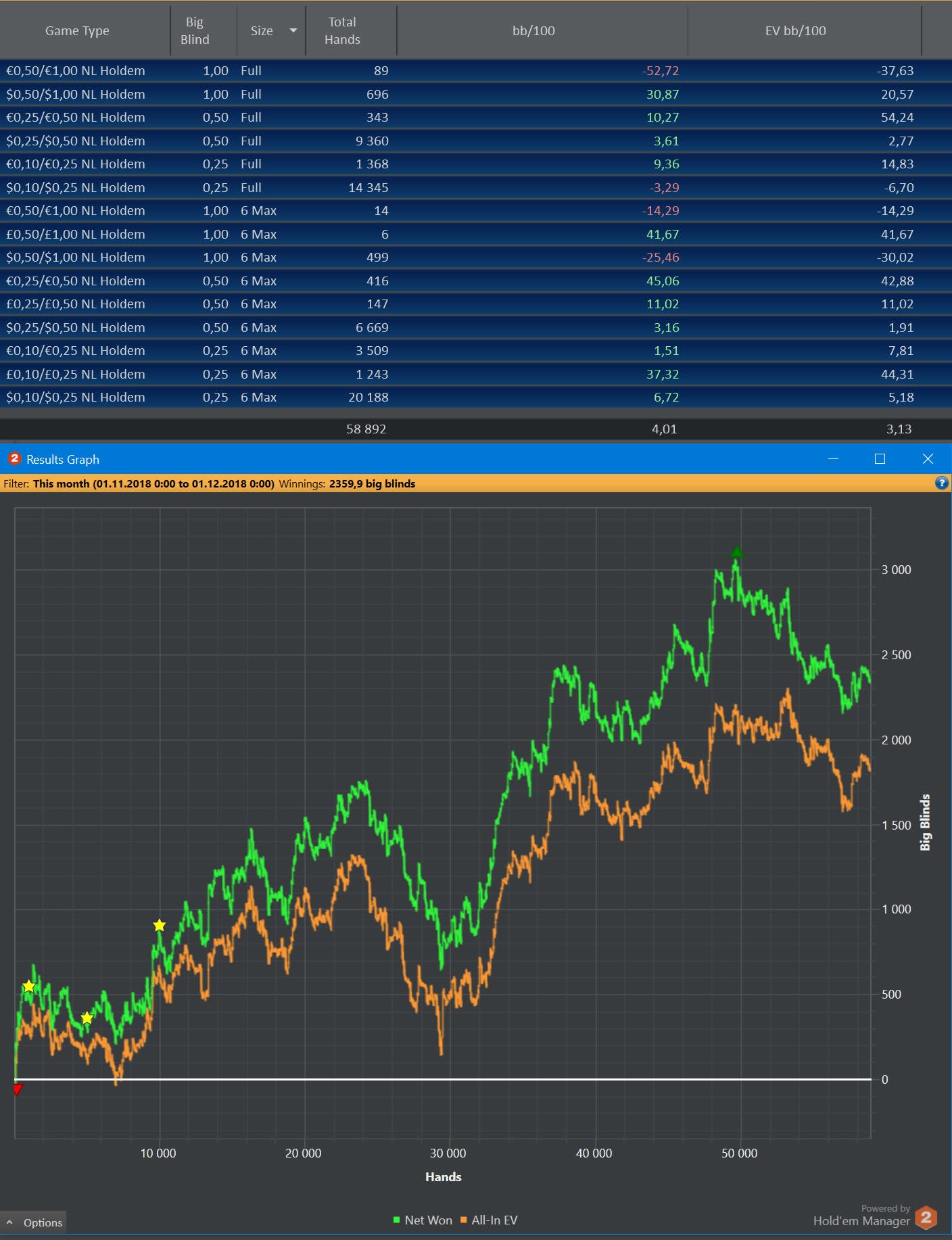Expand the Options panel

tap(34, 1222)
